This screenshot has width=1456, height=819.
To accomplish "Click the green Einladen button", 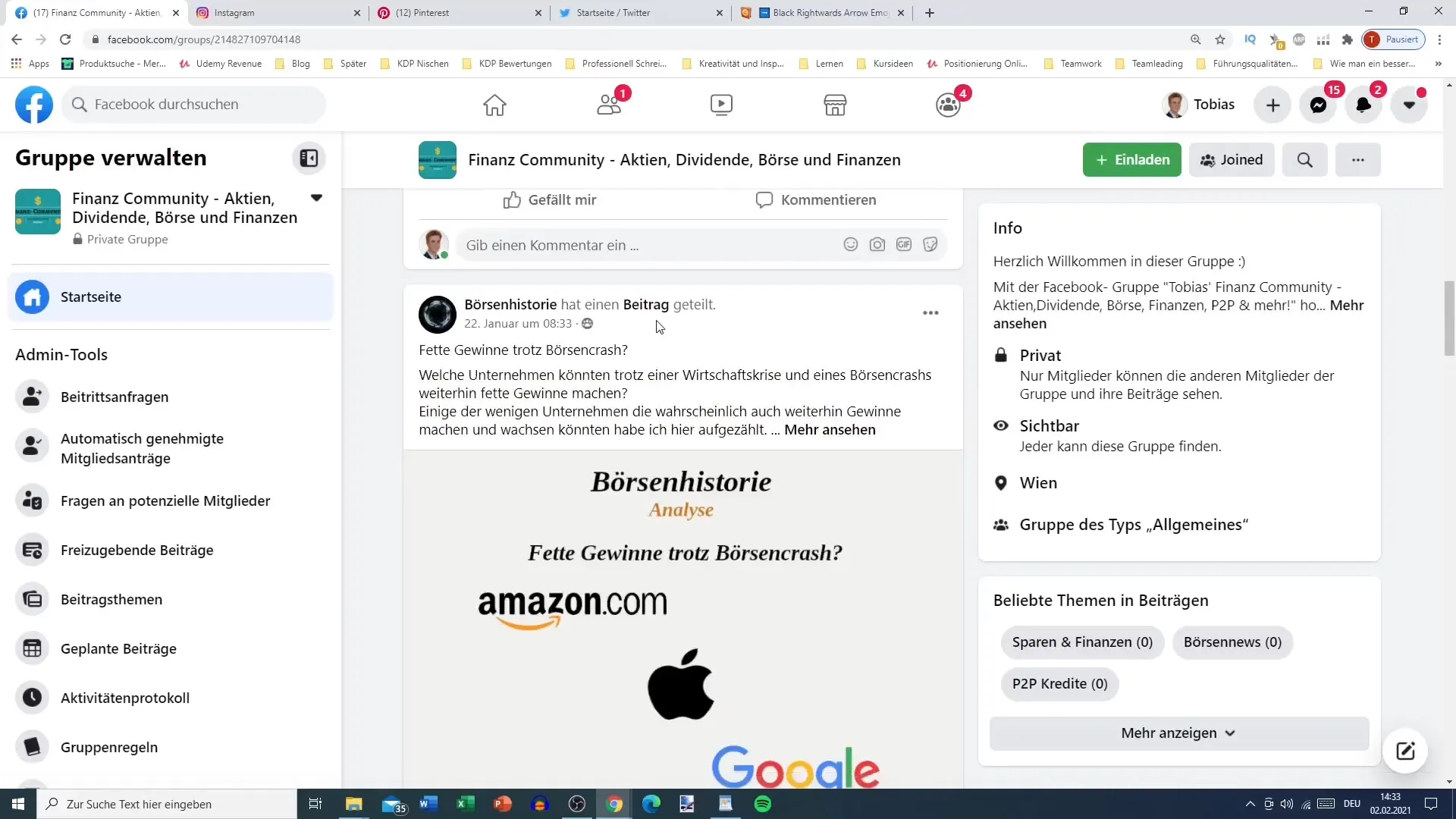I will [x=1131, y=159].
